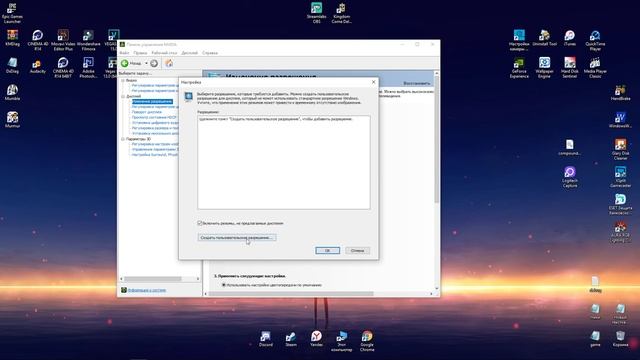The height and width of the screenshot is (360, 640).
Task: Open the Epic Games Launcher desktop icon
Action: 12,13
